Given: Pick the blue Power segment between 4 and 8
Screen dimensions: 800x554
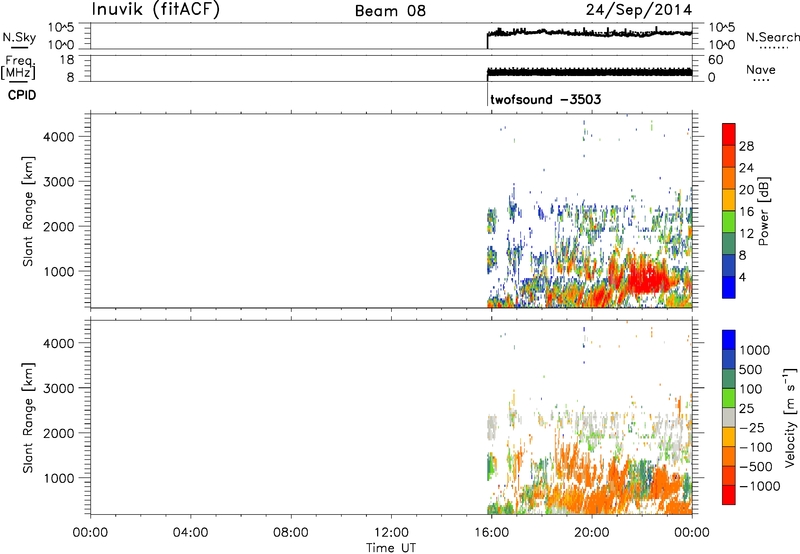Looking at the screenshot, I should click(x=729, y=265).
